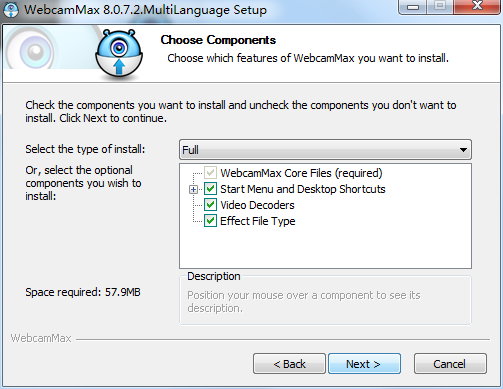
Task: Click the WebcamMax mascot logo in header
Action: click(x=119, y=54)
